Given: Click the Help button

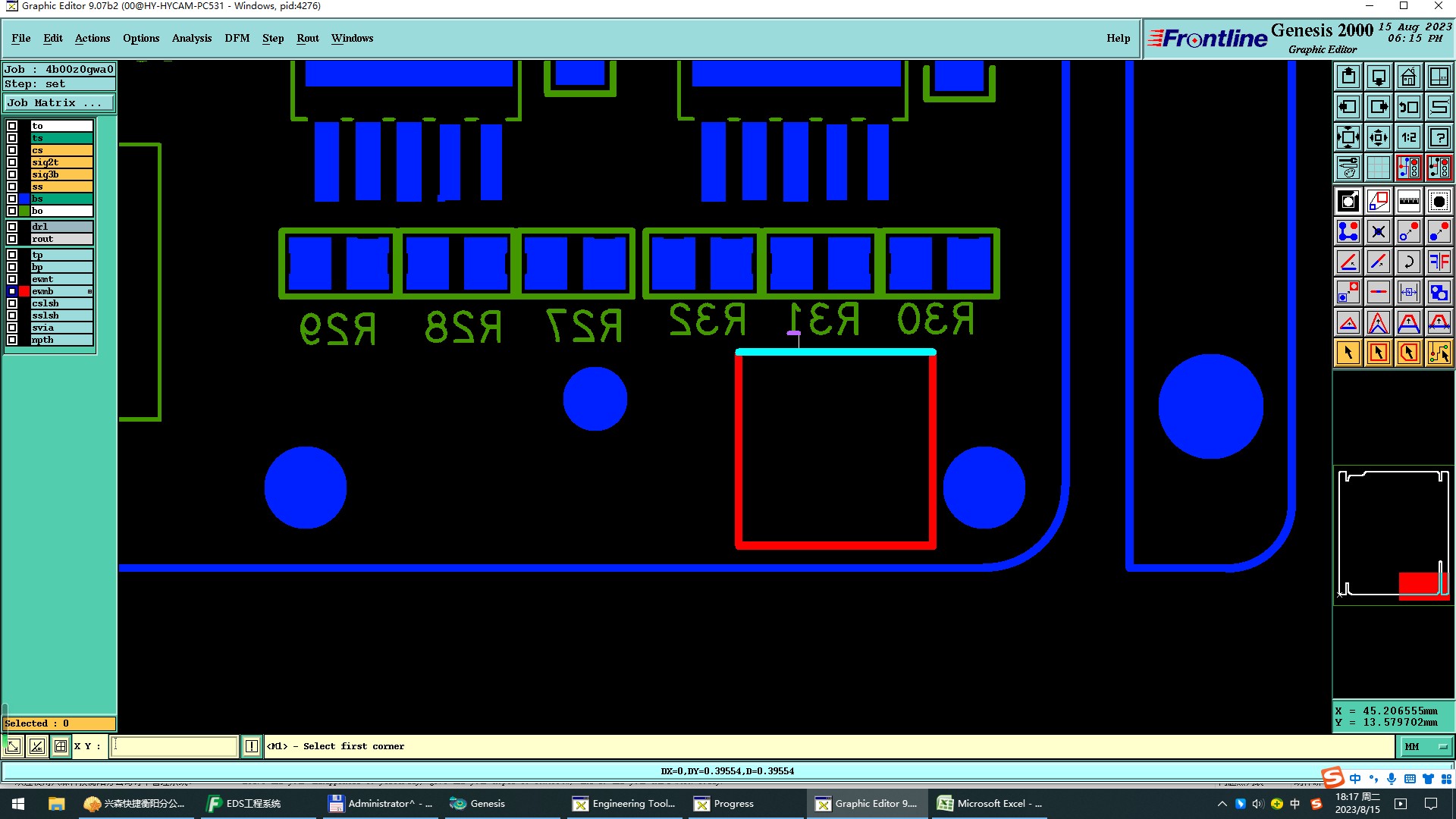Looking at the screenshot, I should (1118, 38).
